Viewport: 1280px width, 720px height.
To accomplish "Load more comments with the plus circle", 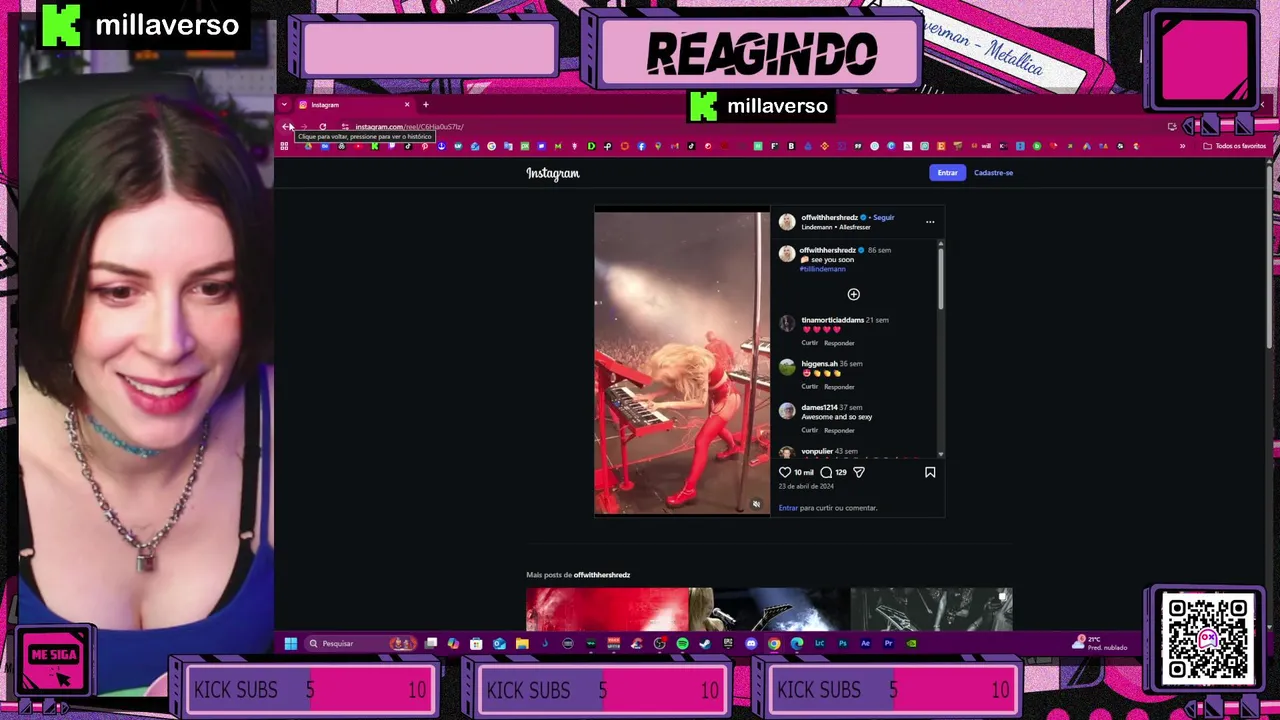I will tap(853, 294).
